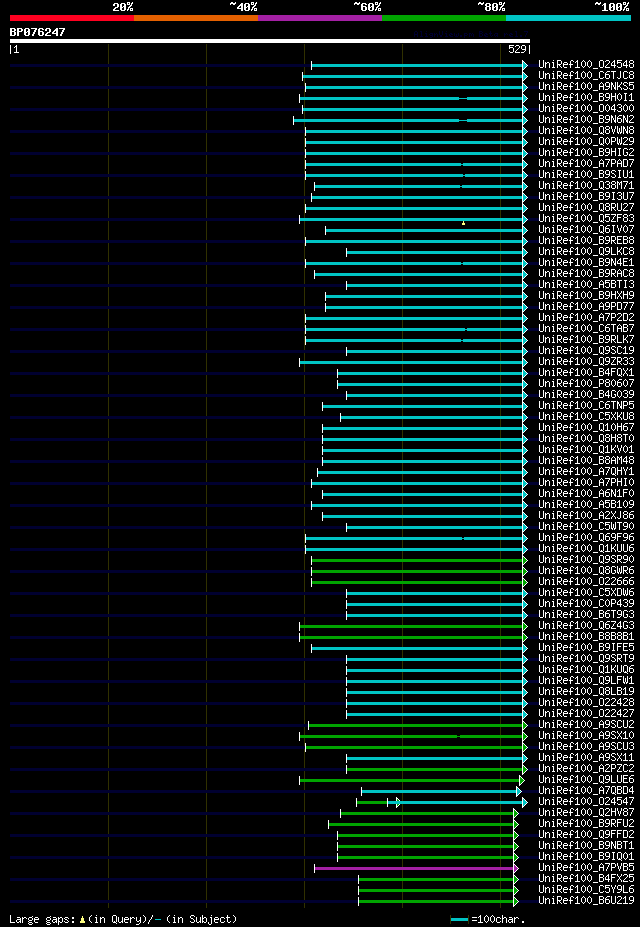The width and height of the screenshot is (640, 927).
Task: Select the UniRef100_Q9LUE6 label
Action: tap(586, 780)
